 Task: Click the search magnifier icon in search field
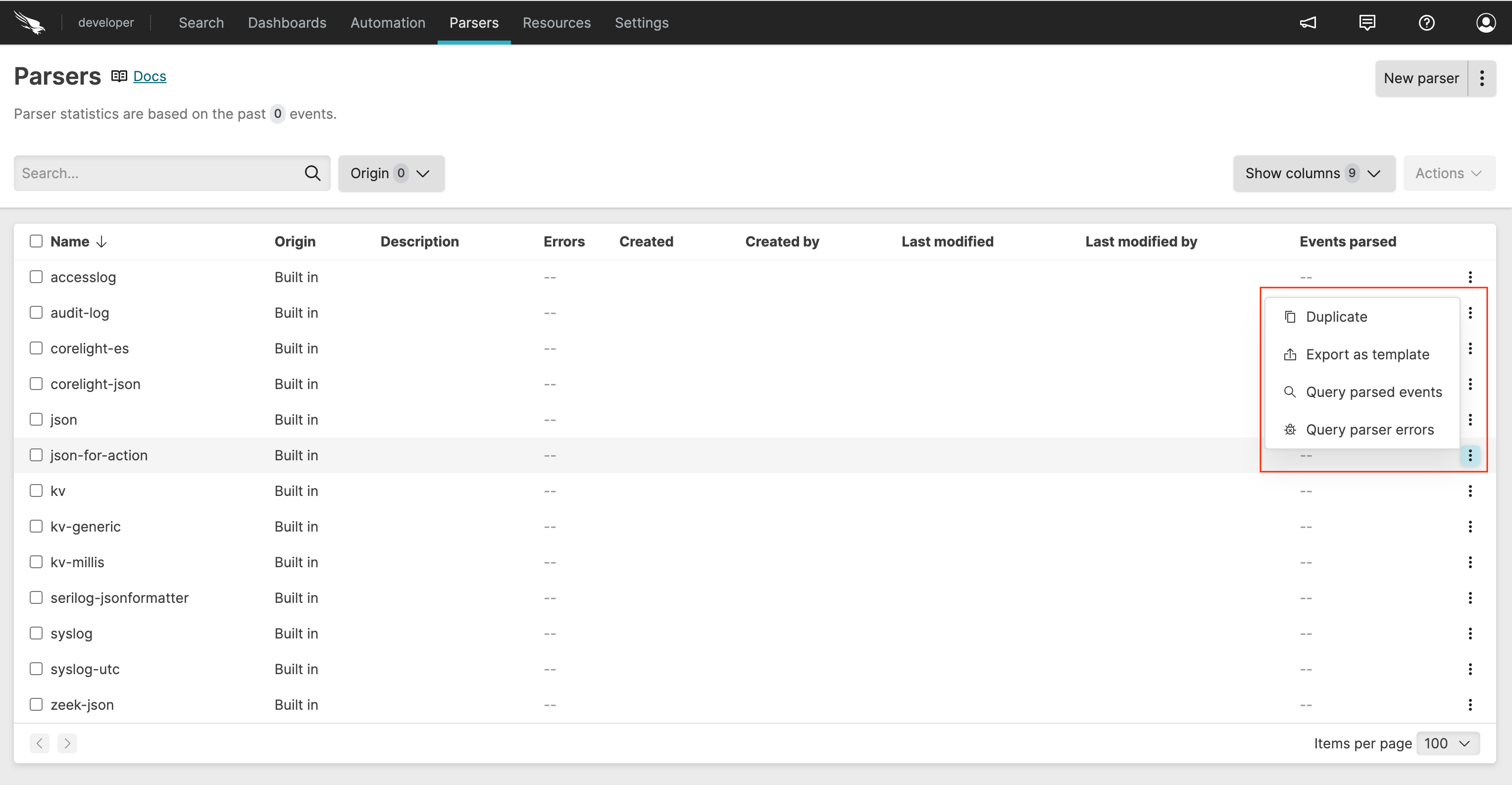312,172
